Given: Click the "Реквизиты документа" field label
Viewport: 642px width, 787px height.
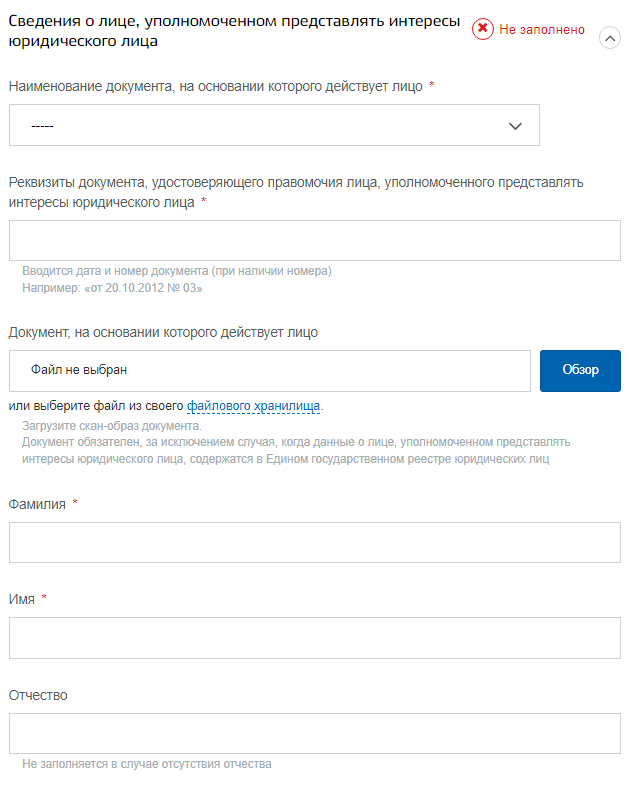Looking at the screenshot, I should 296,192.
